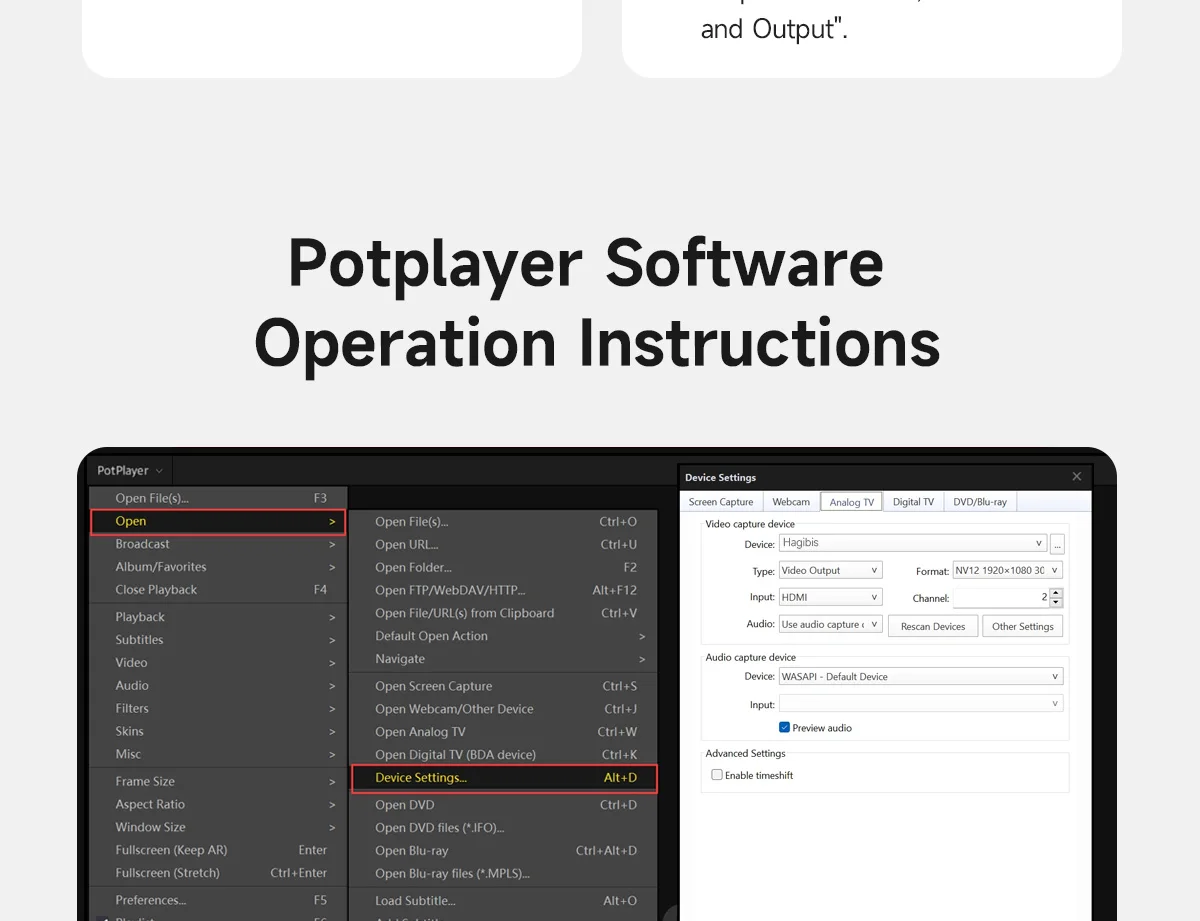Expand the Format NV12 1920×1080 dropdown
Viewport: 1200px width, 921px height.
tap(1007, 570)
